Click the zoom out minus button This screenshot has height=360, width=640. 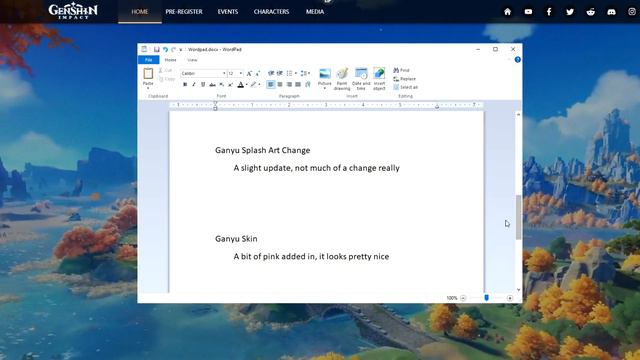(x=463, y=298)
